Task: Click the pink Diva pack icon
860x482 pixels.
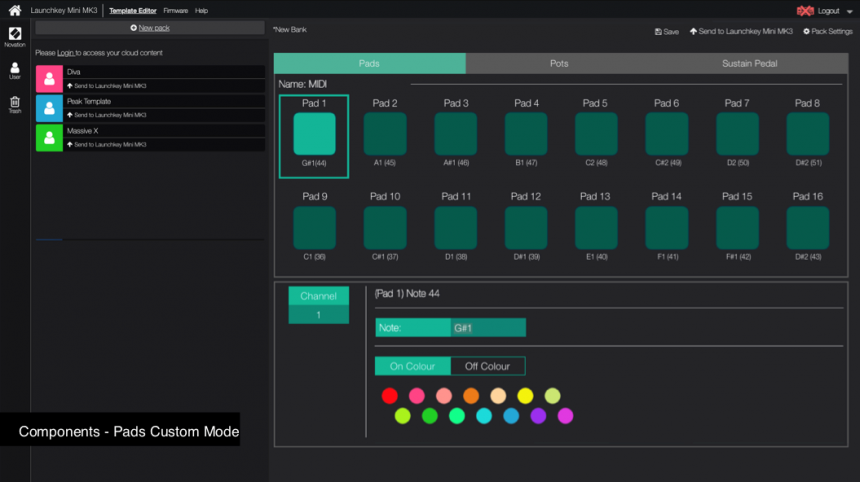Action: [x=48, y=78]
